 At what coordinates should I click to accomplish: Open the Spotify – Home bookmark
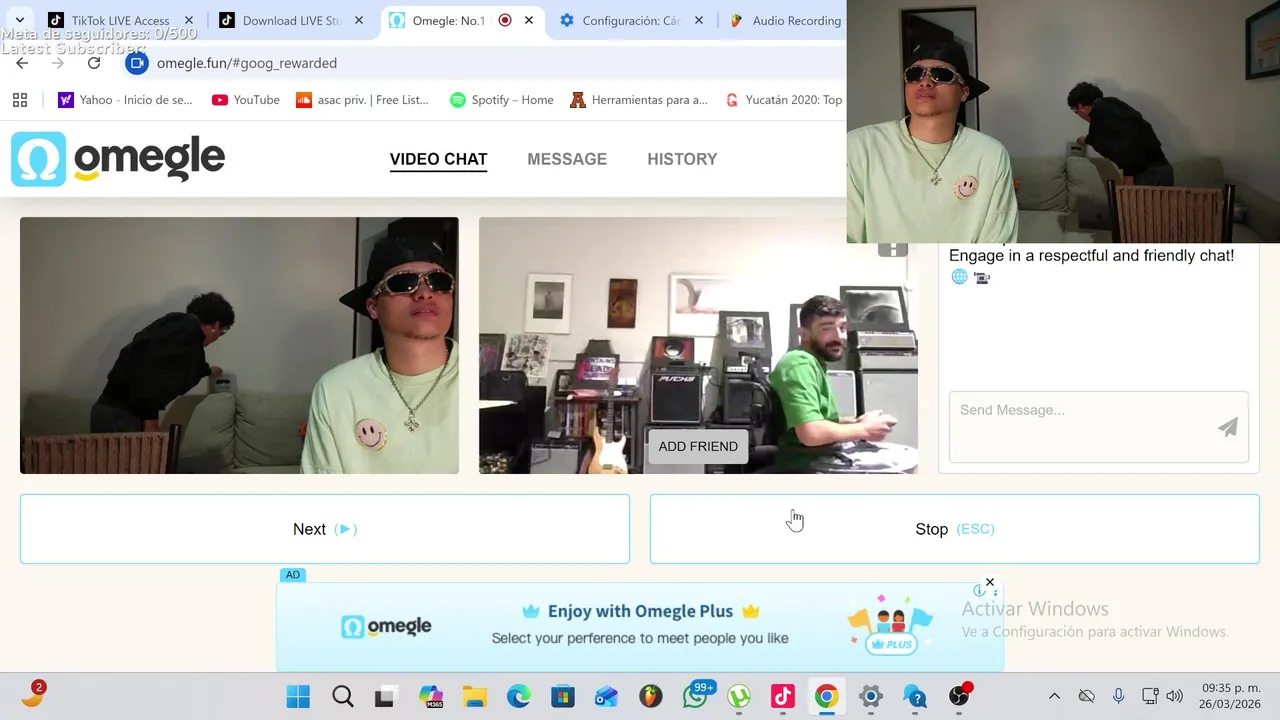pos(502,100)
